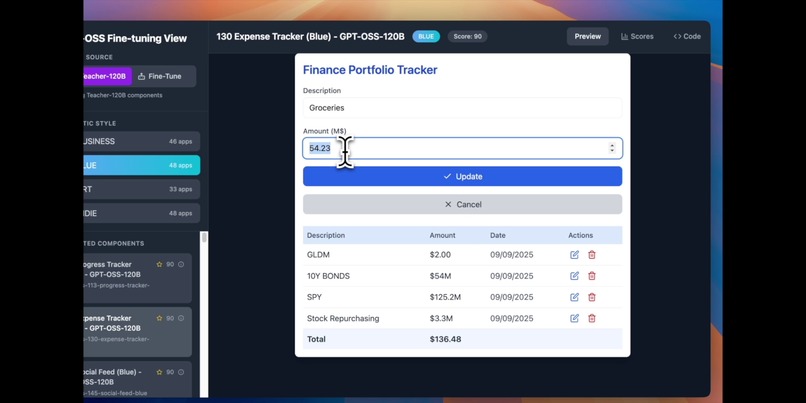Click star icon on Progress Tracker card
Viewport: 806px width, 403px height.
point(159,264)
